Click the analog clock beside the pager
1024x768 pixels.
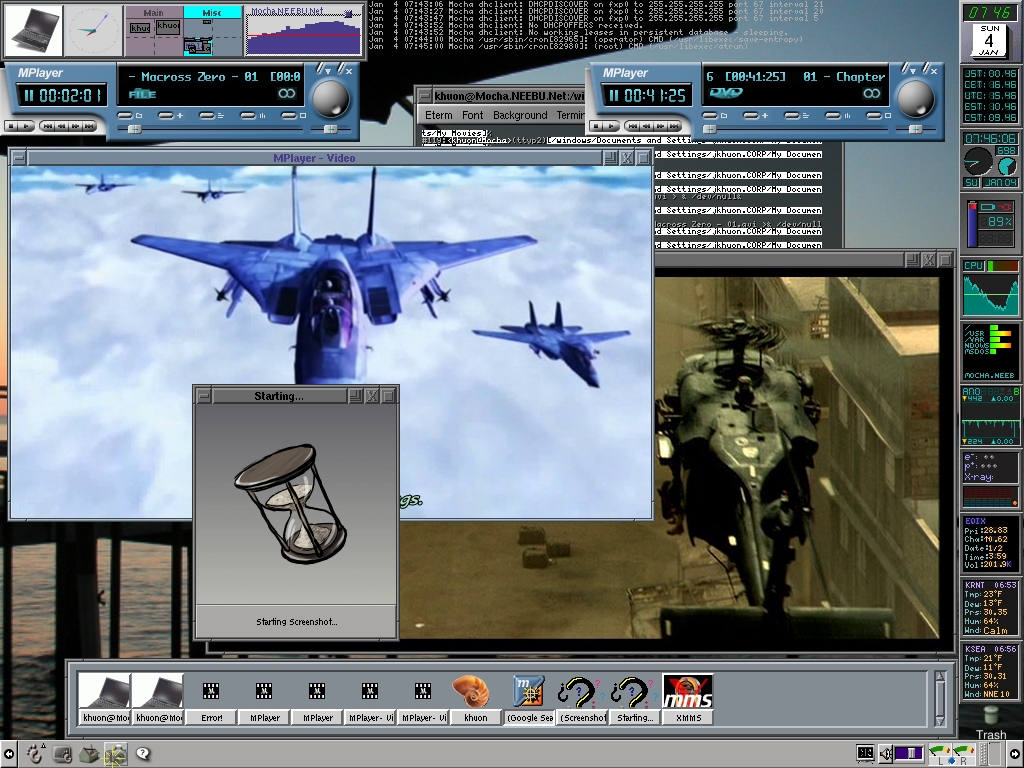(93, 31)
